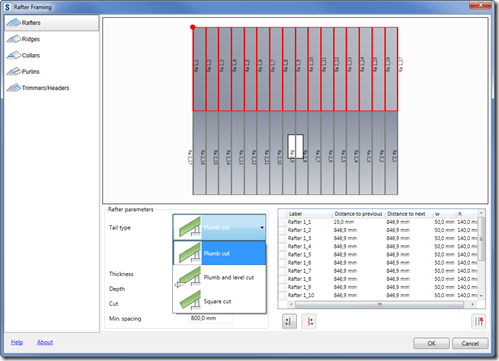Click the S application icon in title bar
This screenshot has width=499, height=361.
(7, 7)
